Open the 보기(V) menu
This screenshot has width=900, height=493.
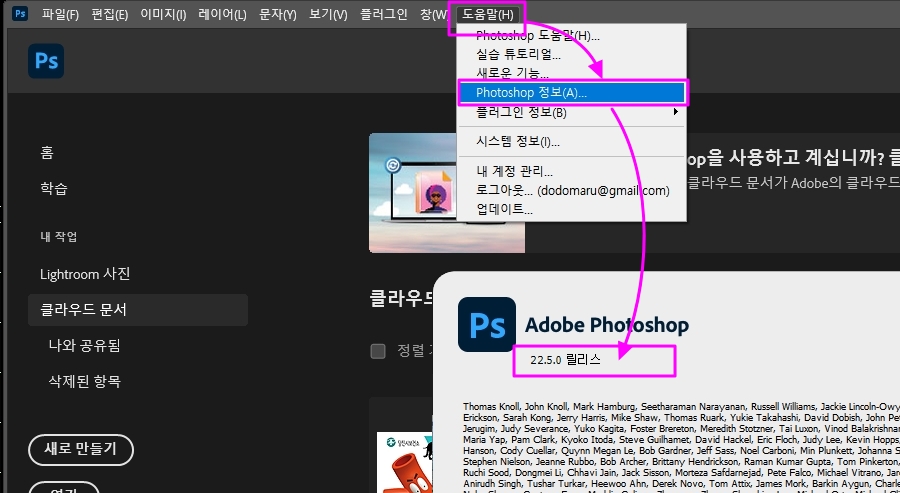(x=328, y=14)
